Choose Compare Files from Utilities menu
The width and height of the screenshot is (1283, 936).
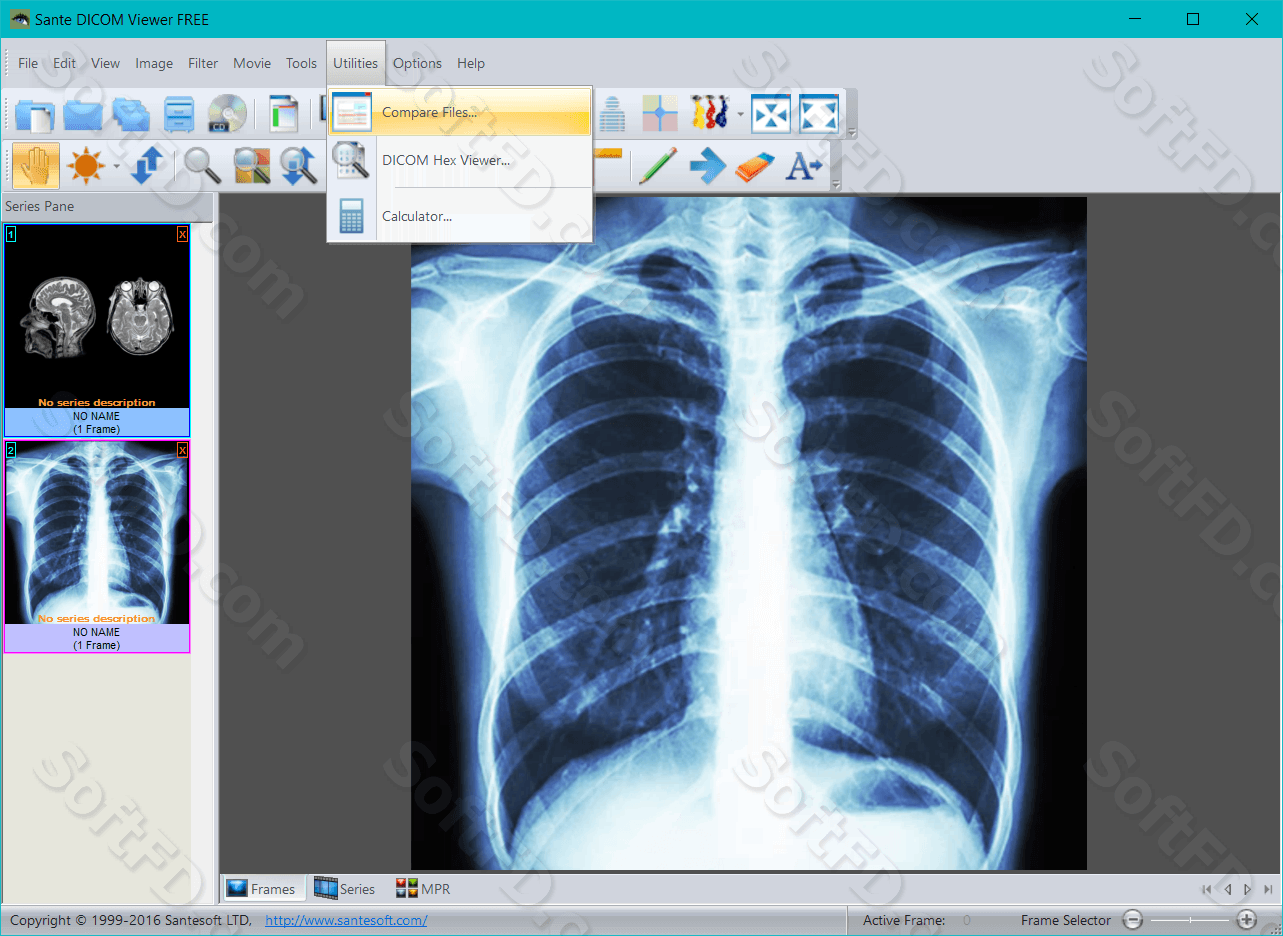click(460, 112)
